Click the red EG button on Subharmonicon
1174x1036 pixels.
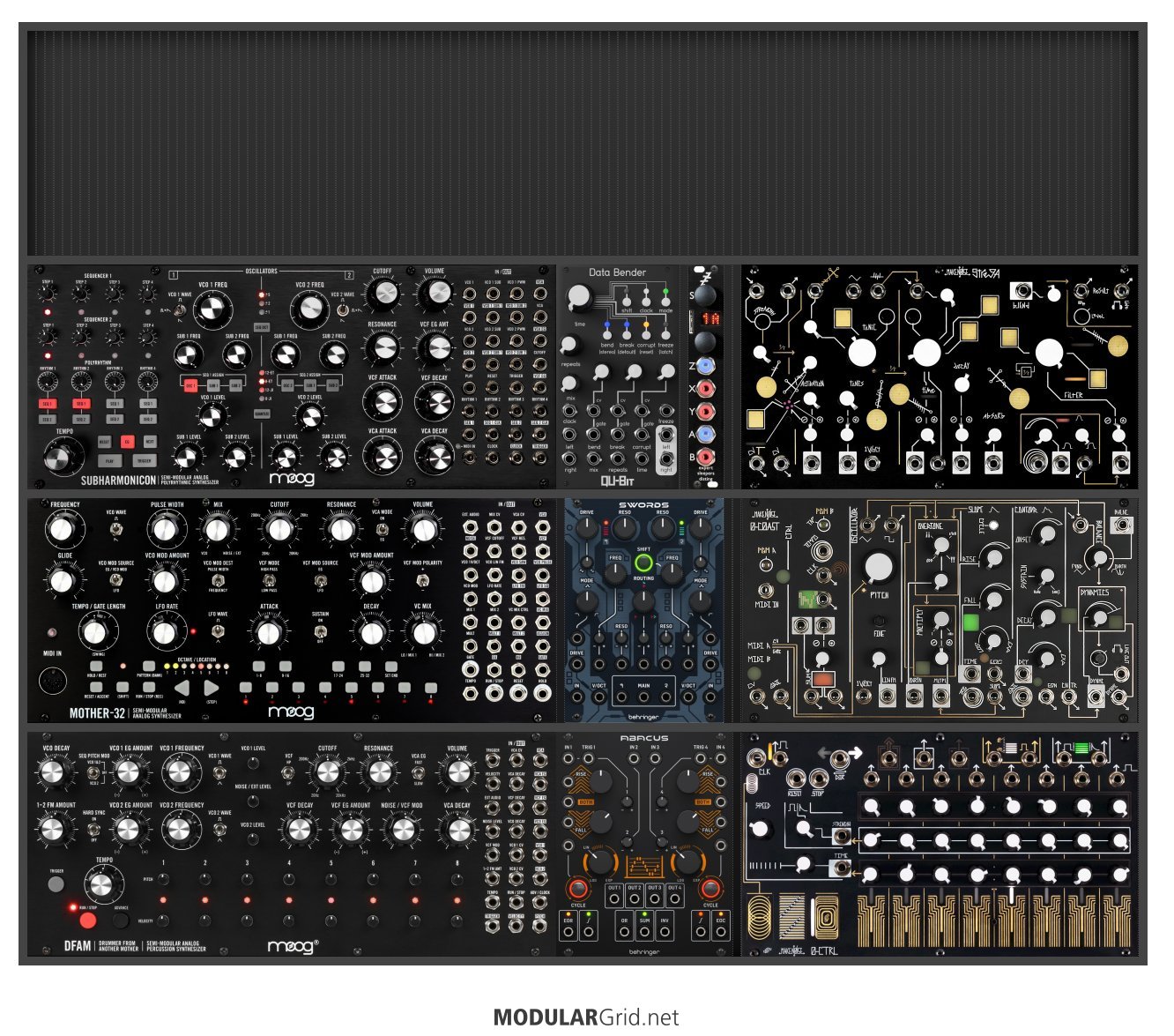[128, 442]
